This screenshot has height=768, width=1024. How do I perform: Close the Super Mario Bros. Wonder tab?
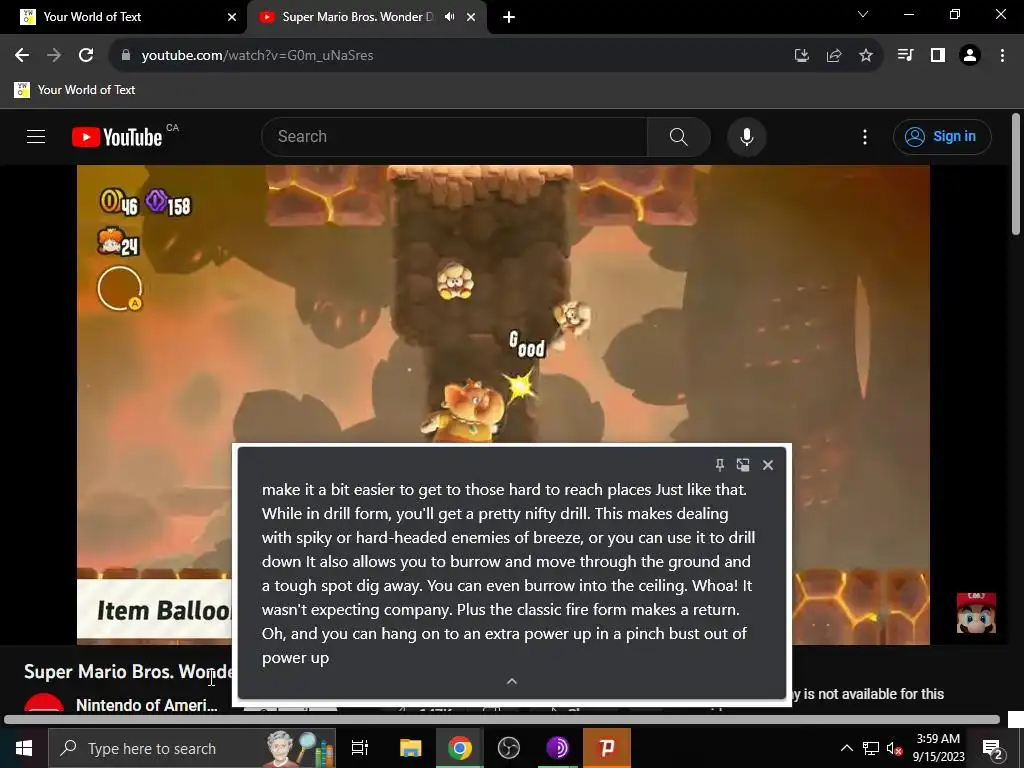(471, 17)
